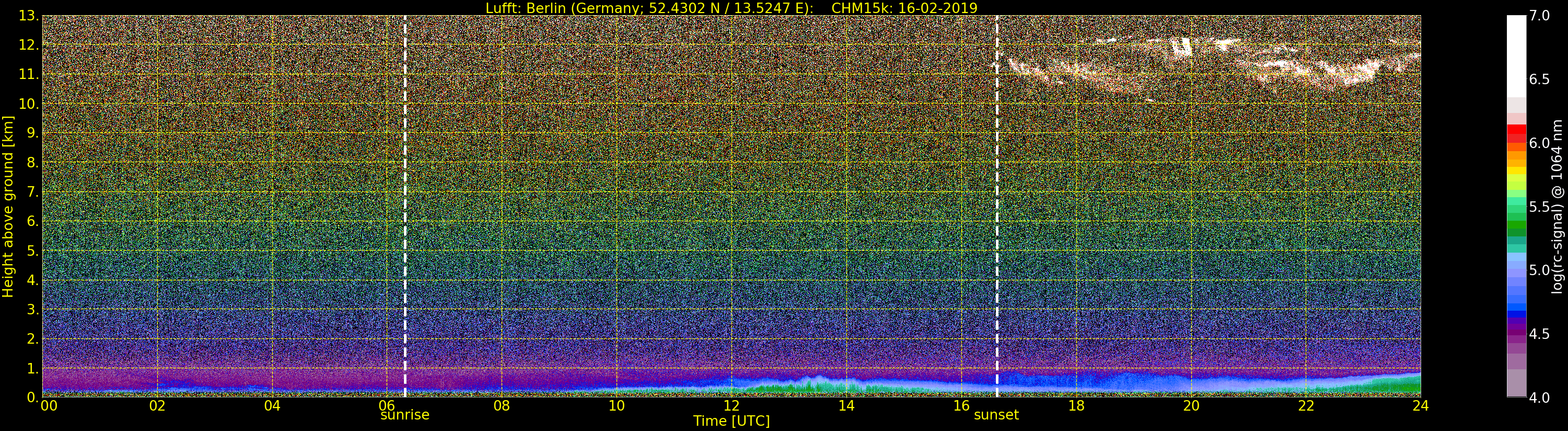
Task: Click the '7.' height axis tick label
Action: (x=33, y=192)
